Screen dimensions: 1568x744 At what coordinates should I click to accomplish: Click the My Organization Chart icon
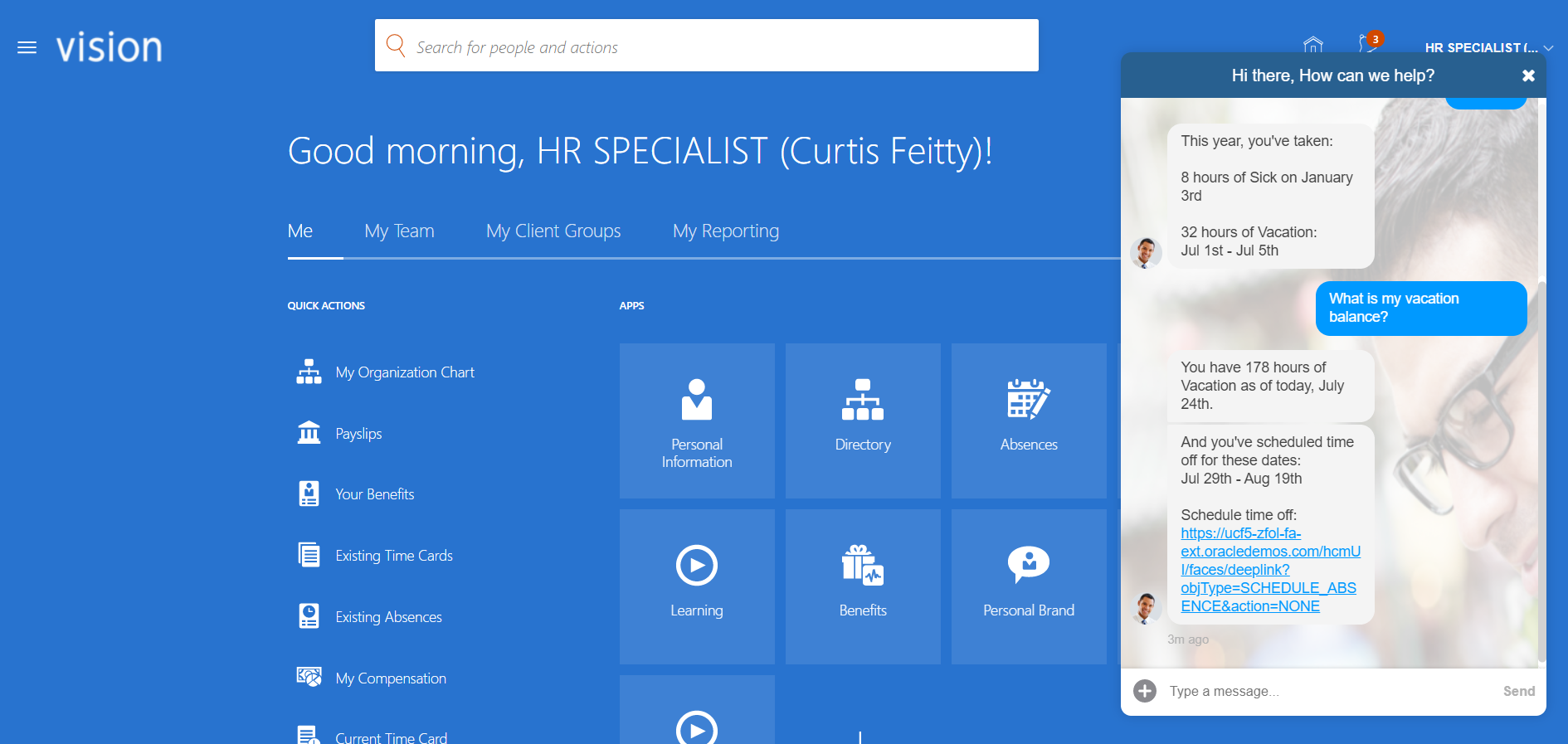(x=309, y=372)
